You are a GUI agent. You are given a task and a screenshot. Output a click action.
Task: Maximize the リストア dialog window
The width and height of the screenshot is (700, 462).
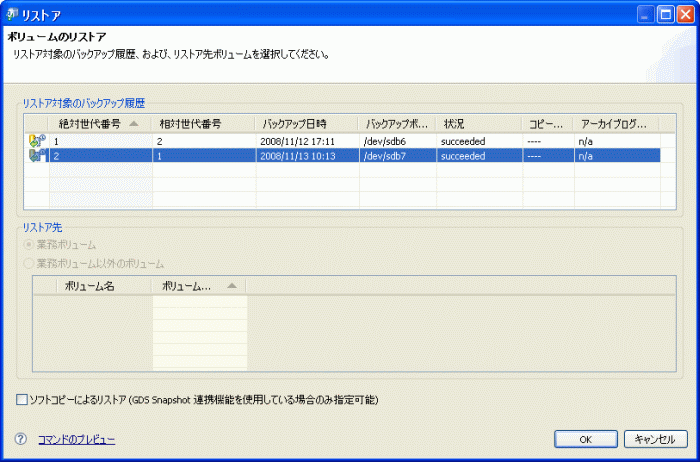[x=661, y=14]
